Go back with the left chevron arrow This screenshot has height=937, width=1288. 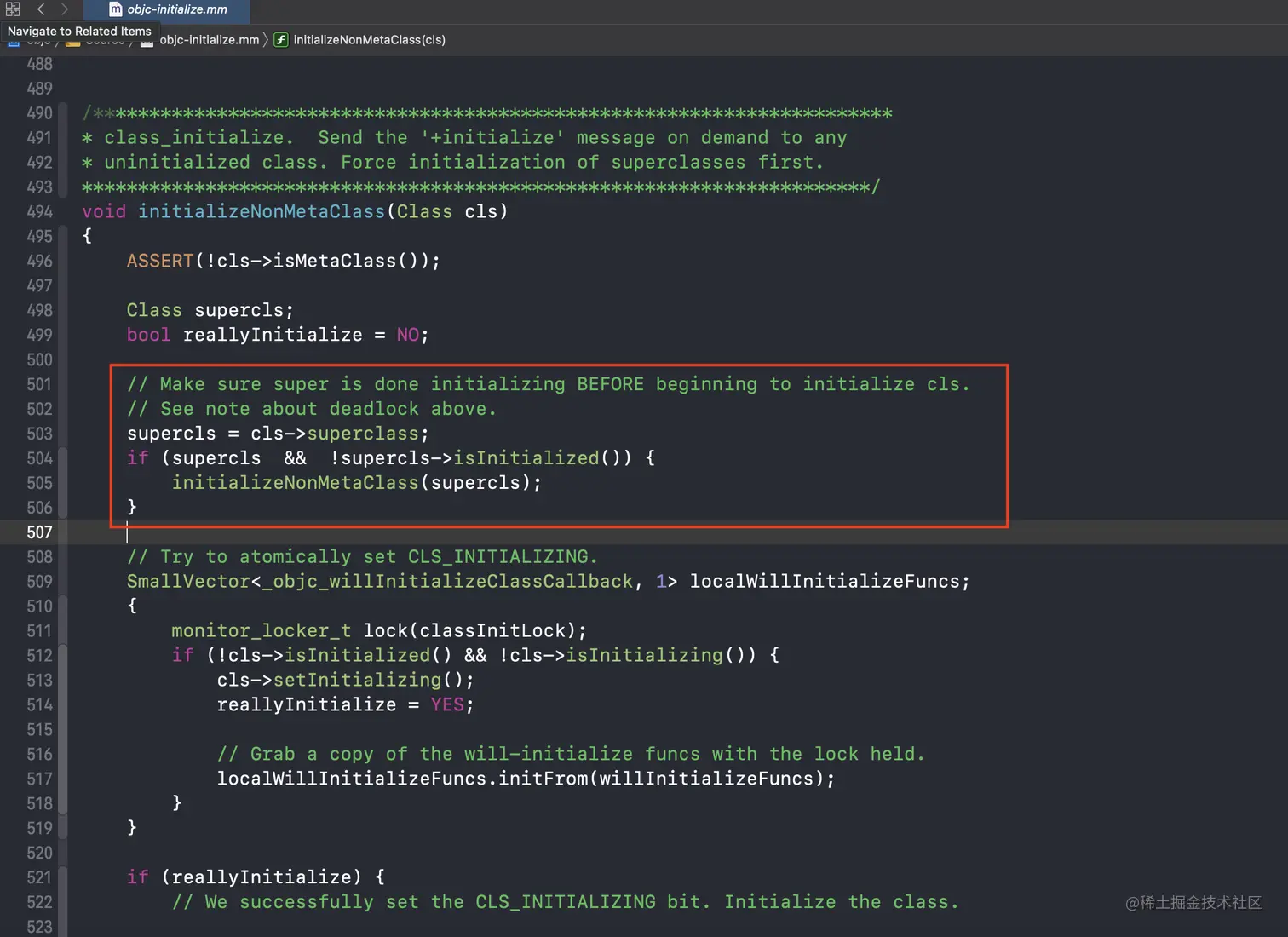40,9
